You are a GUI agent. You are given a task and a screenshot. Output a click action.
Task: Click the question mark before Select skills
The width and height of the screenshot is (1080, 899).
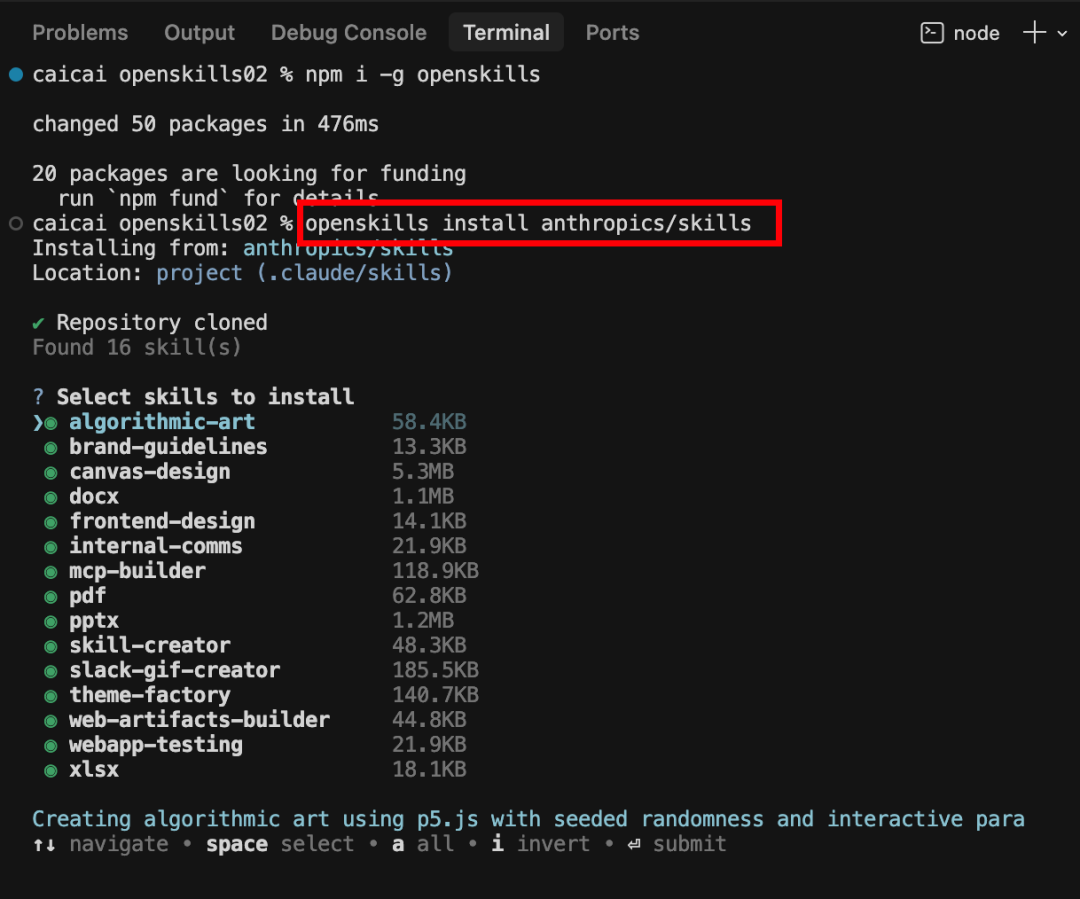39,397
